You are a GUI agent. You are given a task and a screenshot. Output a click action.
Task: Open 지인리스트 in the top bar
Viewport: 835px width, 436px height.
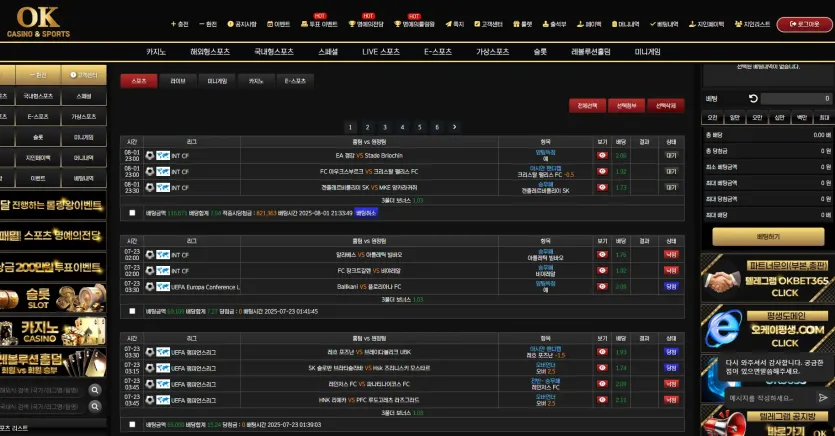752,24
